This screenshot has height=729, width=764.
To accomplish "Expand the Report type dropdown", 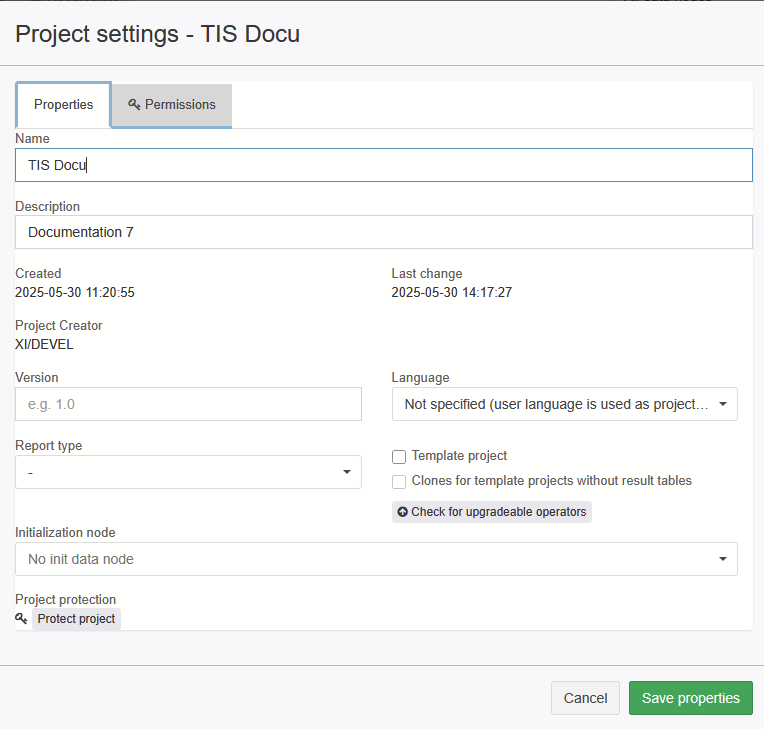I will (x=188, y=472).
